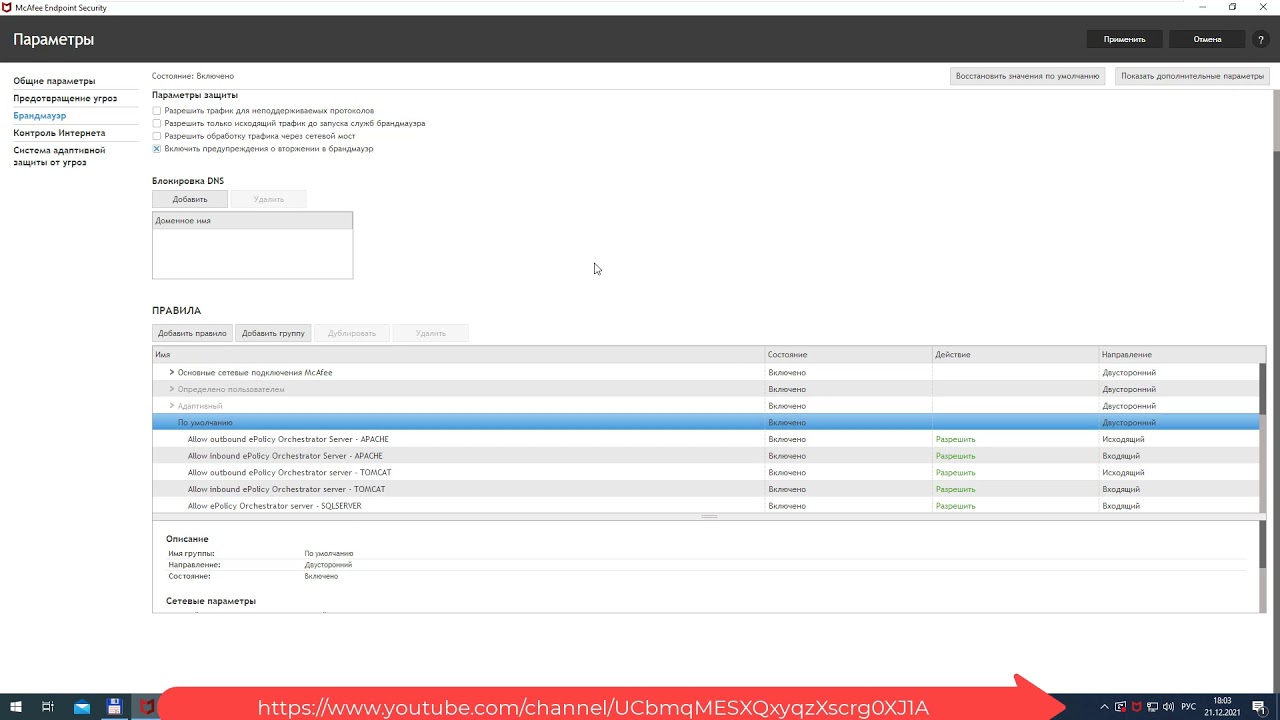Image resolution: width=1280 pixels, height=720 pixels.
Task: Open the network status tray icon
Action: tap(1153, 707)
